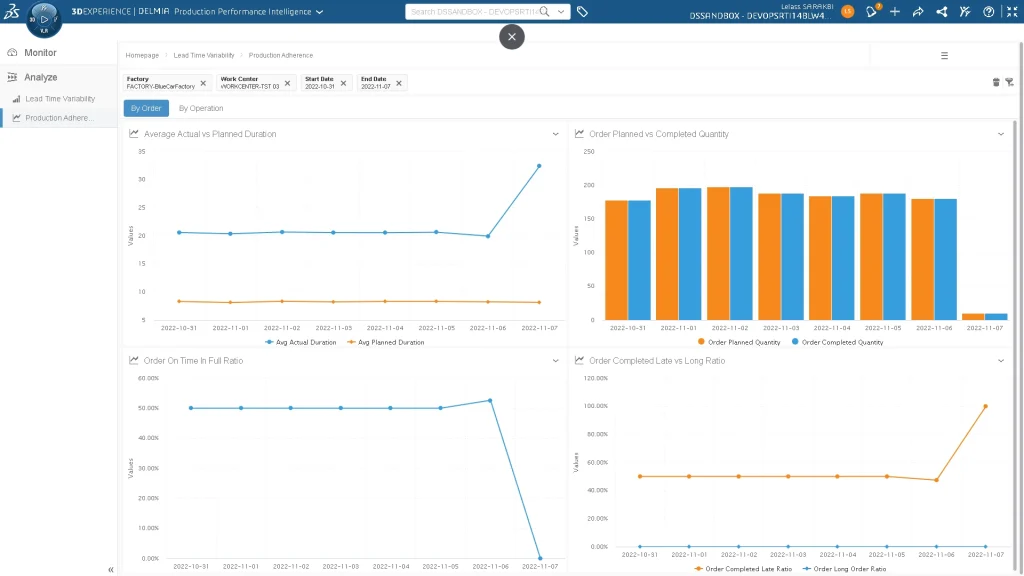Screen dimensions: 1024x576
Task: Expand Order On Time In Full Ratio chart menu
Action: click(x=555, y=360)
